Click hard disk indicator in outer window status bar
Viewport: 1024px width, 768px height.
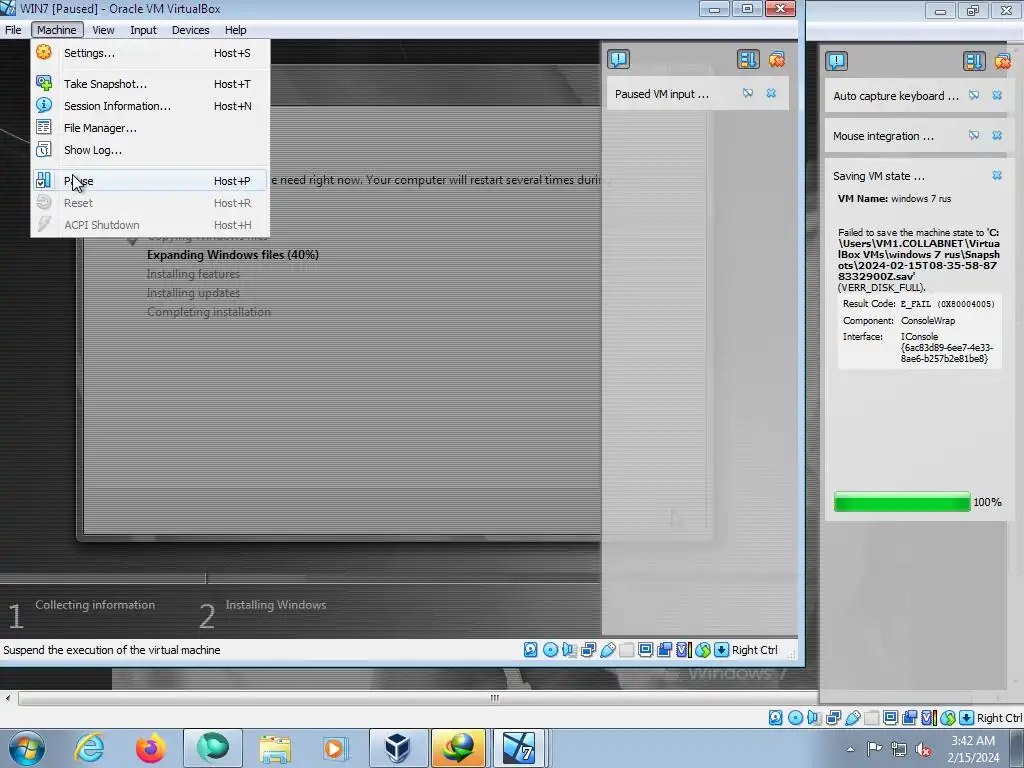775,718
